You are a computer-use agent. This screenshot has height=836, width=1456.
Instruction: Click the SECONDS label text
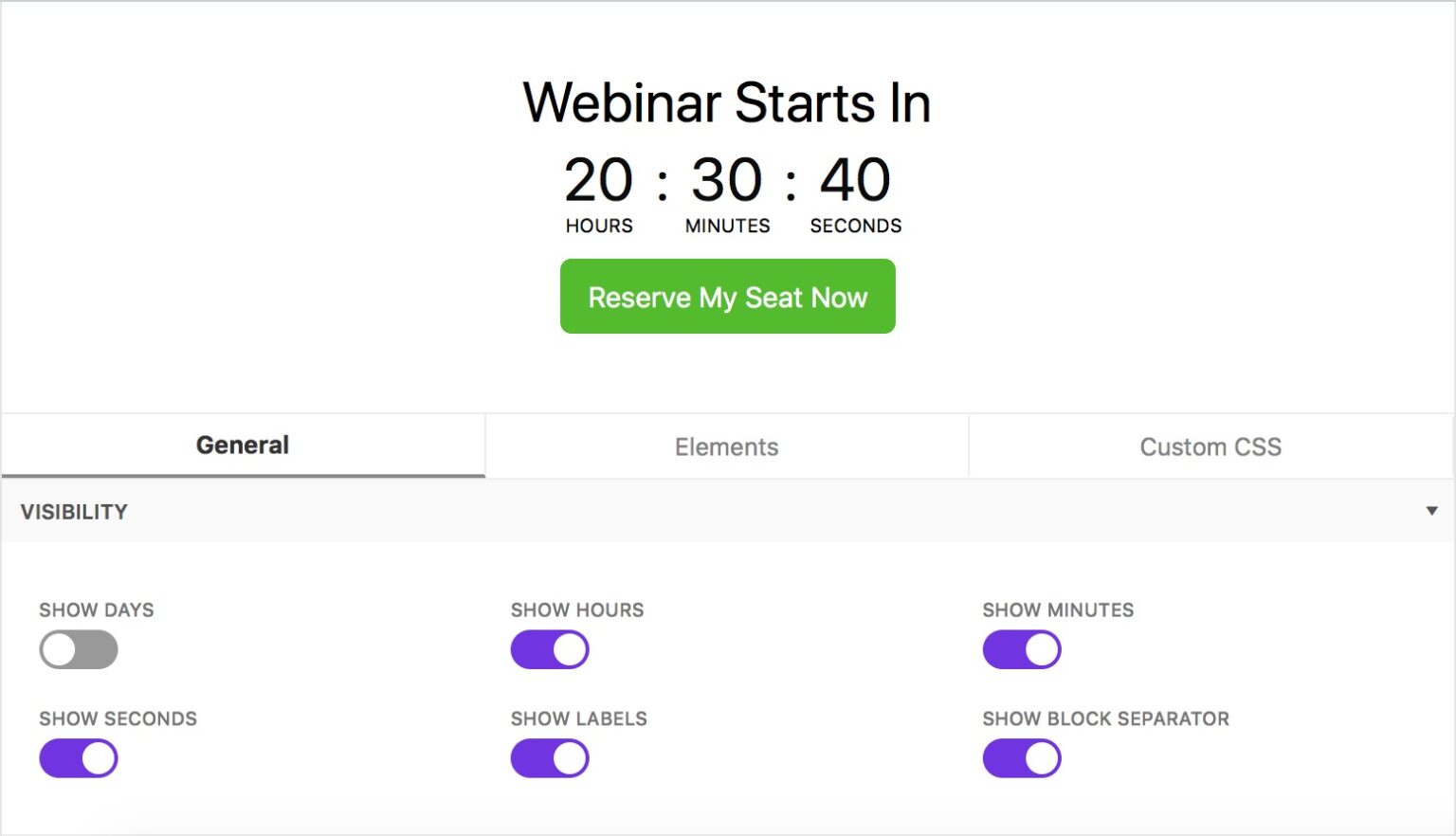855,226
